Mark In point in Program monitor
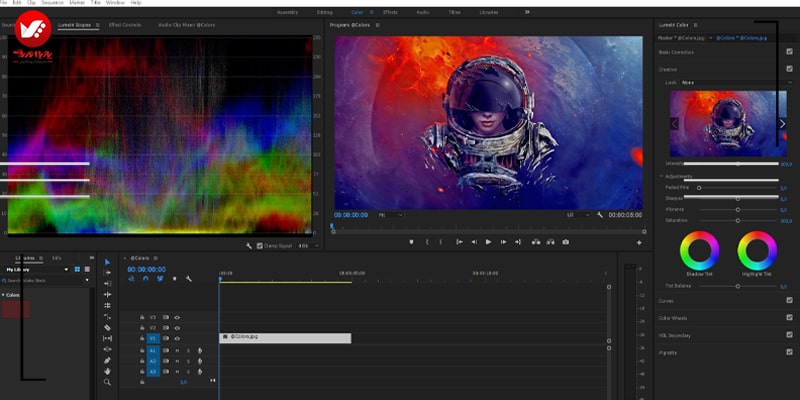Image resolution: width=800 pixels, height=400 pixels. pyautogui.click(x=427, y=242)
